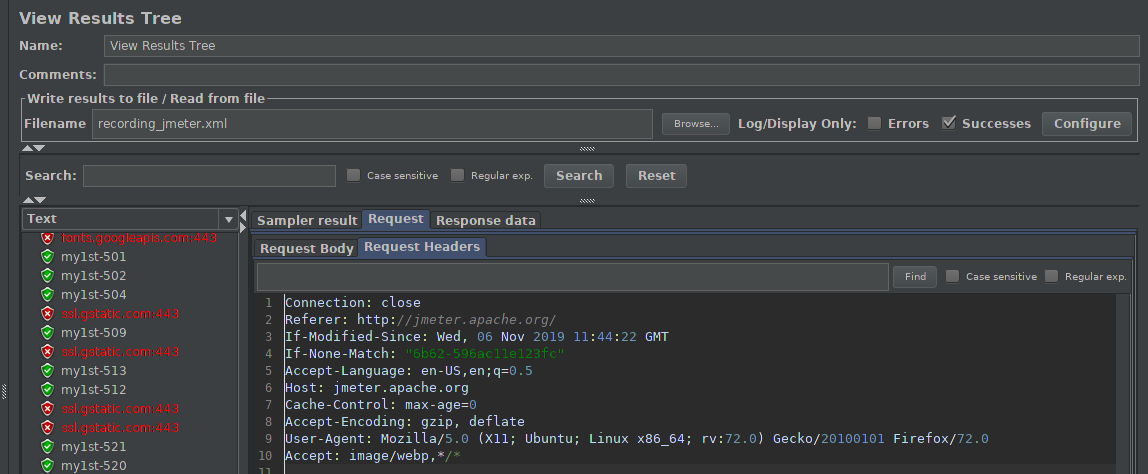Click the Configure button
This screenshot has width=1148, height=474.
click(x=1087, y=124)
